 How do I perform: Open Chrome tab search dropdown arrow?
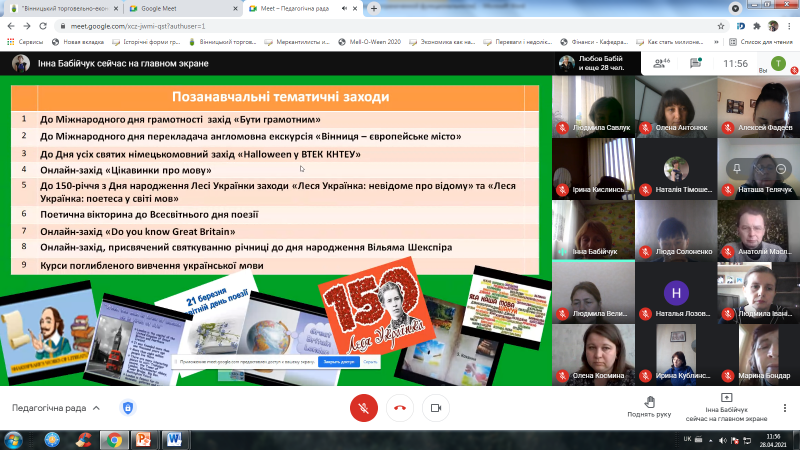point(735,8)
